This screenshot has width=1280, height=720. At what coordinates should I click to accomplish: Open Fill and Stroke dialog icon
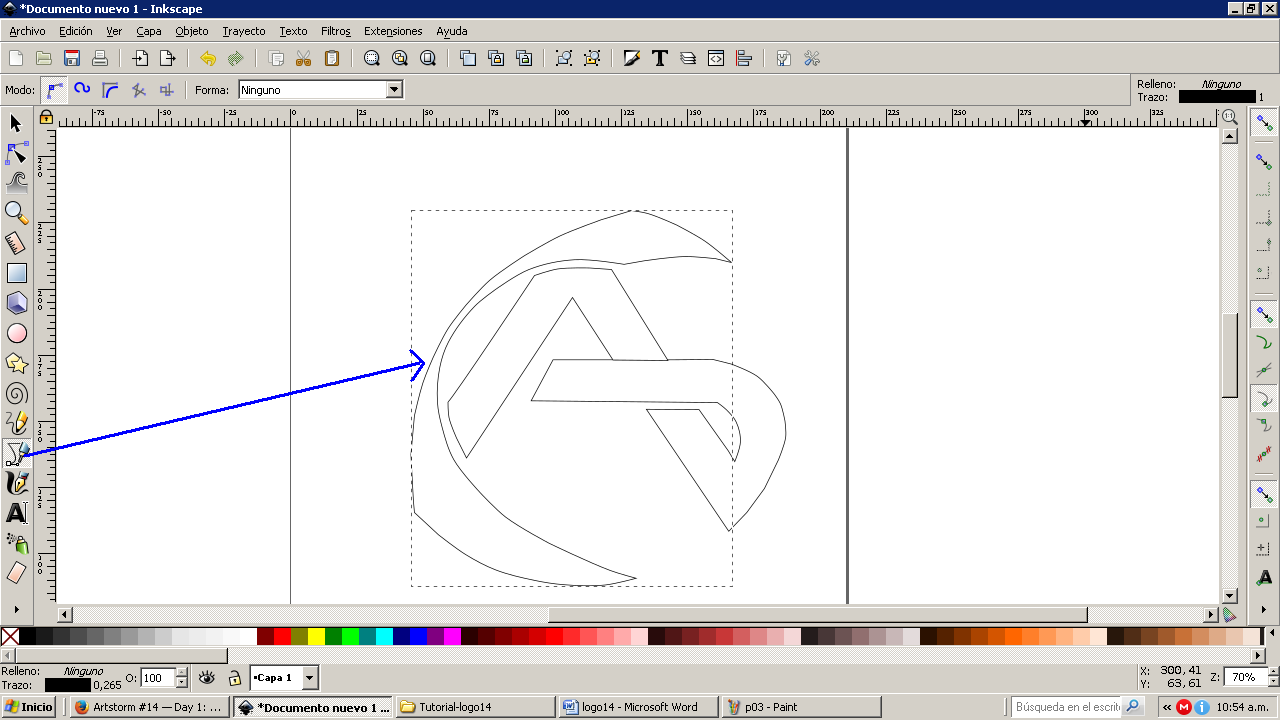point(632,58)
